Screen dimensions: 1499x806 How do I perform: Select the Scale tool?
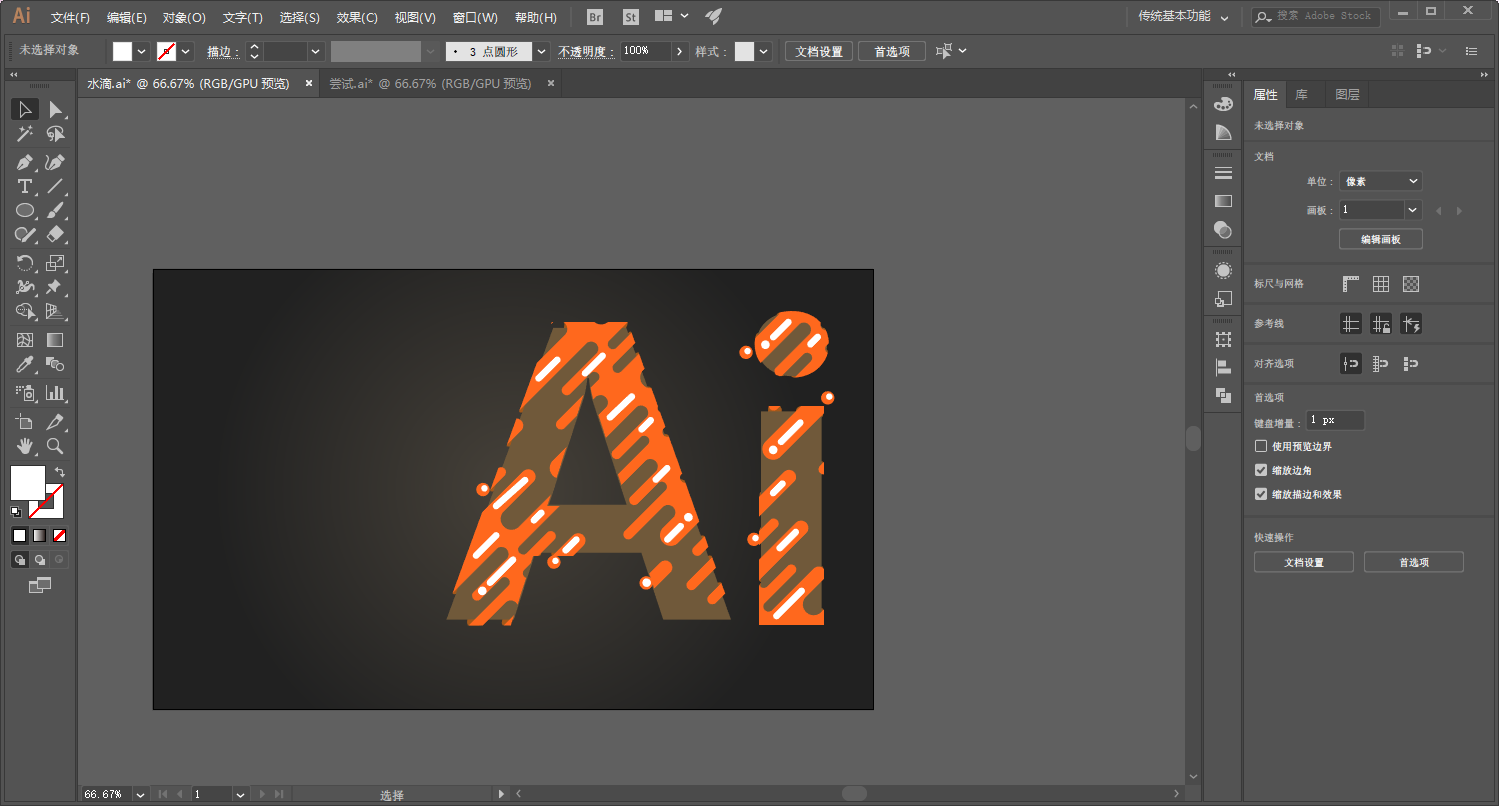click(56, 263)
